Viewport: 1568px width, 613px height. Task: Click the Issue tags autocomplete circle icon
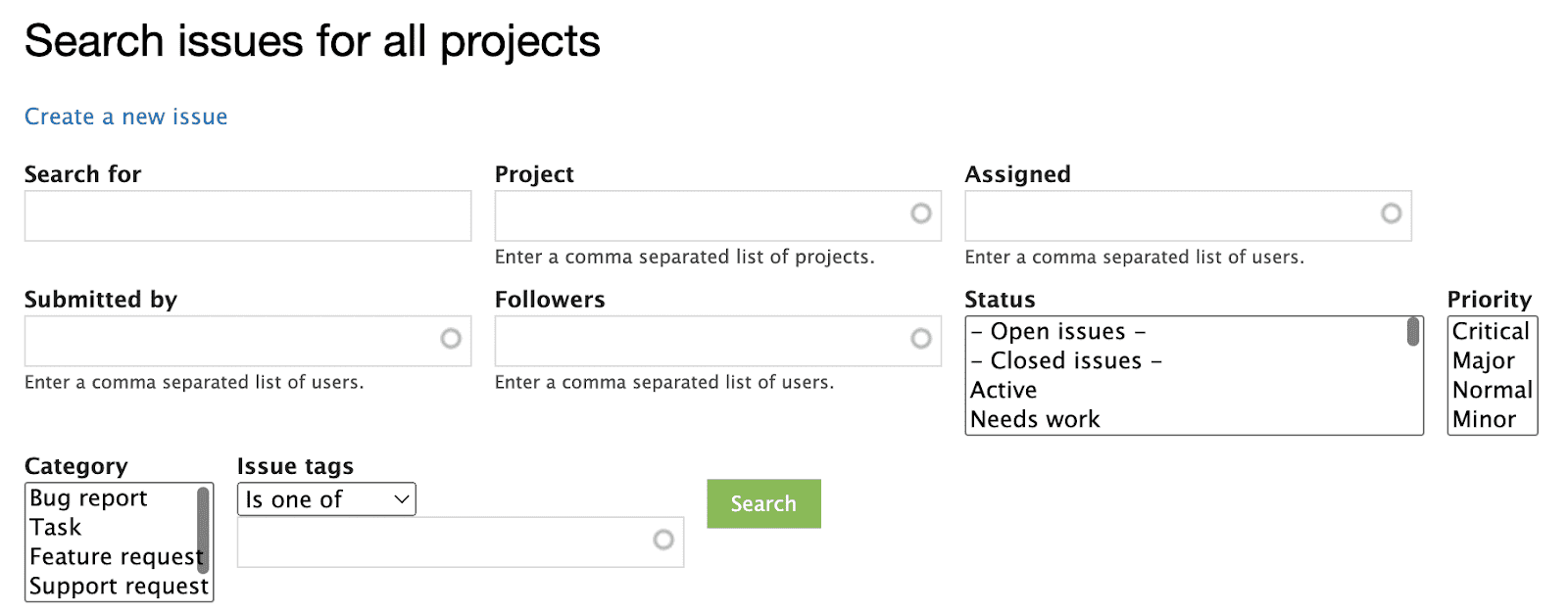pyautogui.click(x=663, y=540)
